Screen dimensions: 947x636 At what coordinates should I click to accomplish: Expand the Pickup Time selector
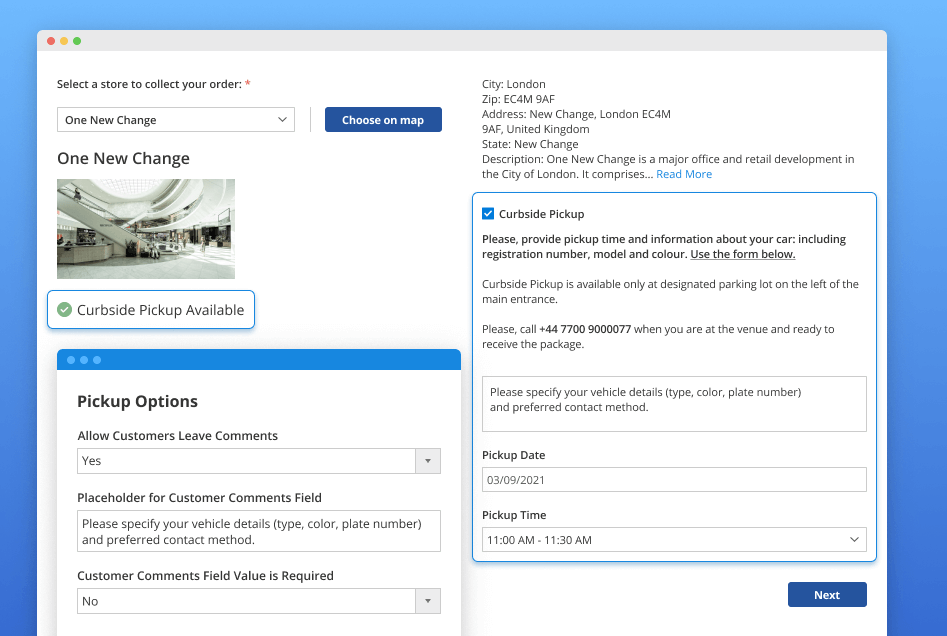[x=673, y=540]
